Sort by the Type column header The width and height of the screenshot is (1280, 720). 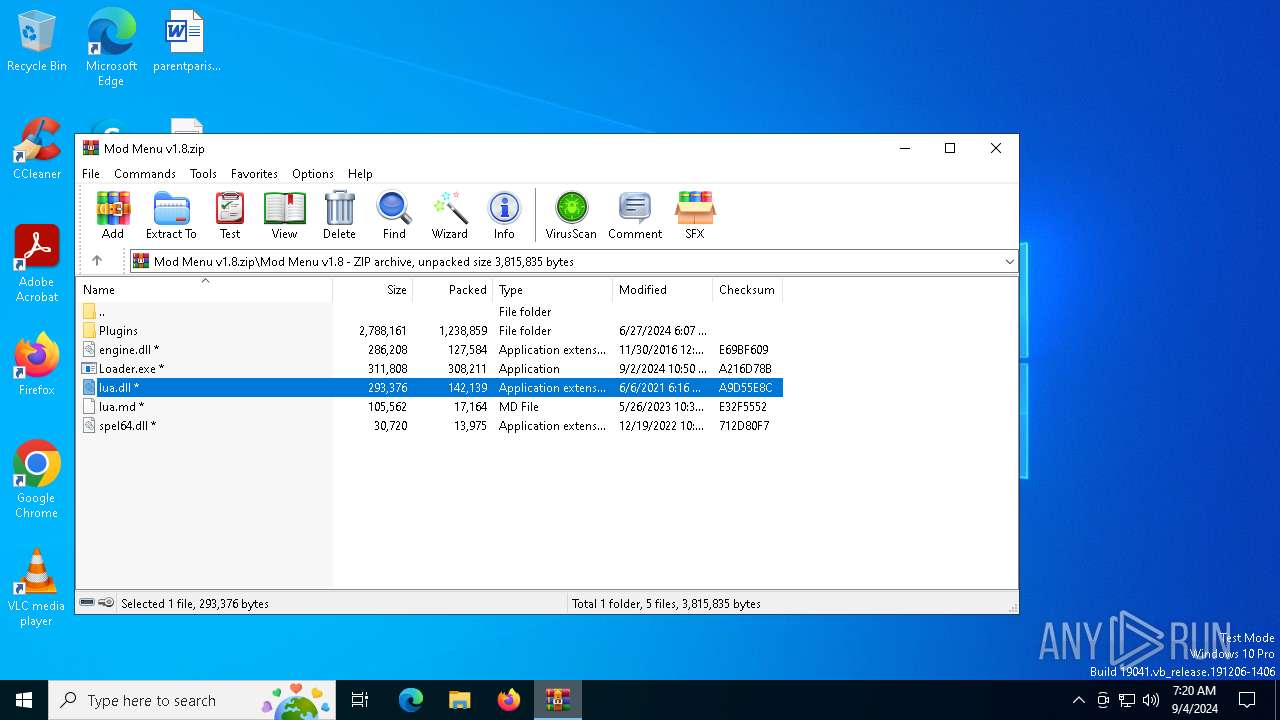tap(553, 290)
